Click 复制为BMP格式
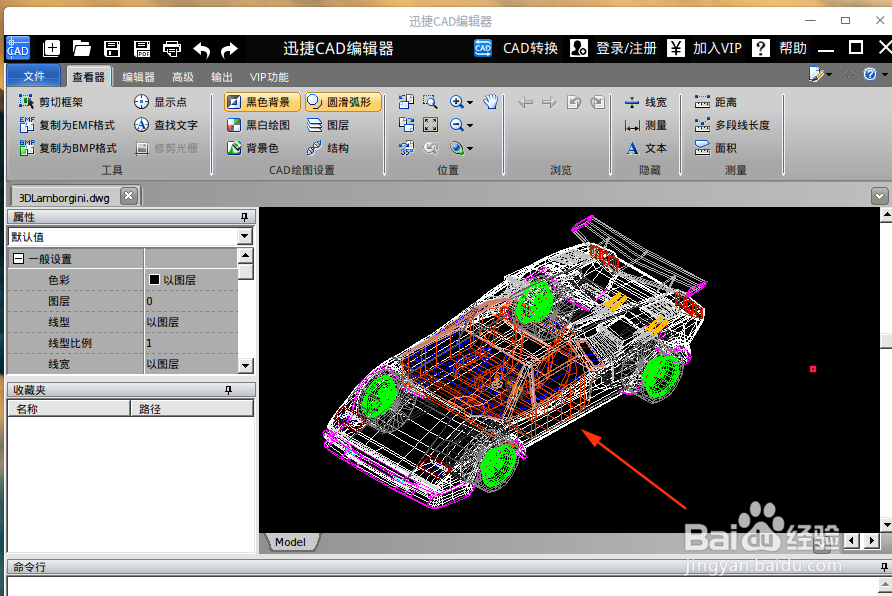 point(68,148)
